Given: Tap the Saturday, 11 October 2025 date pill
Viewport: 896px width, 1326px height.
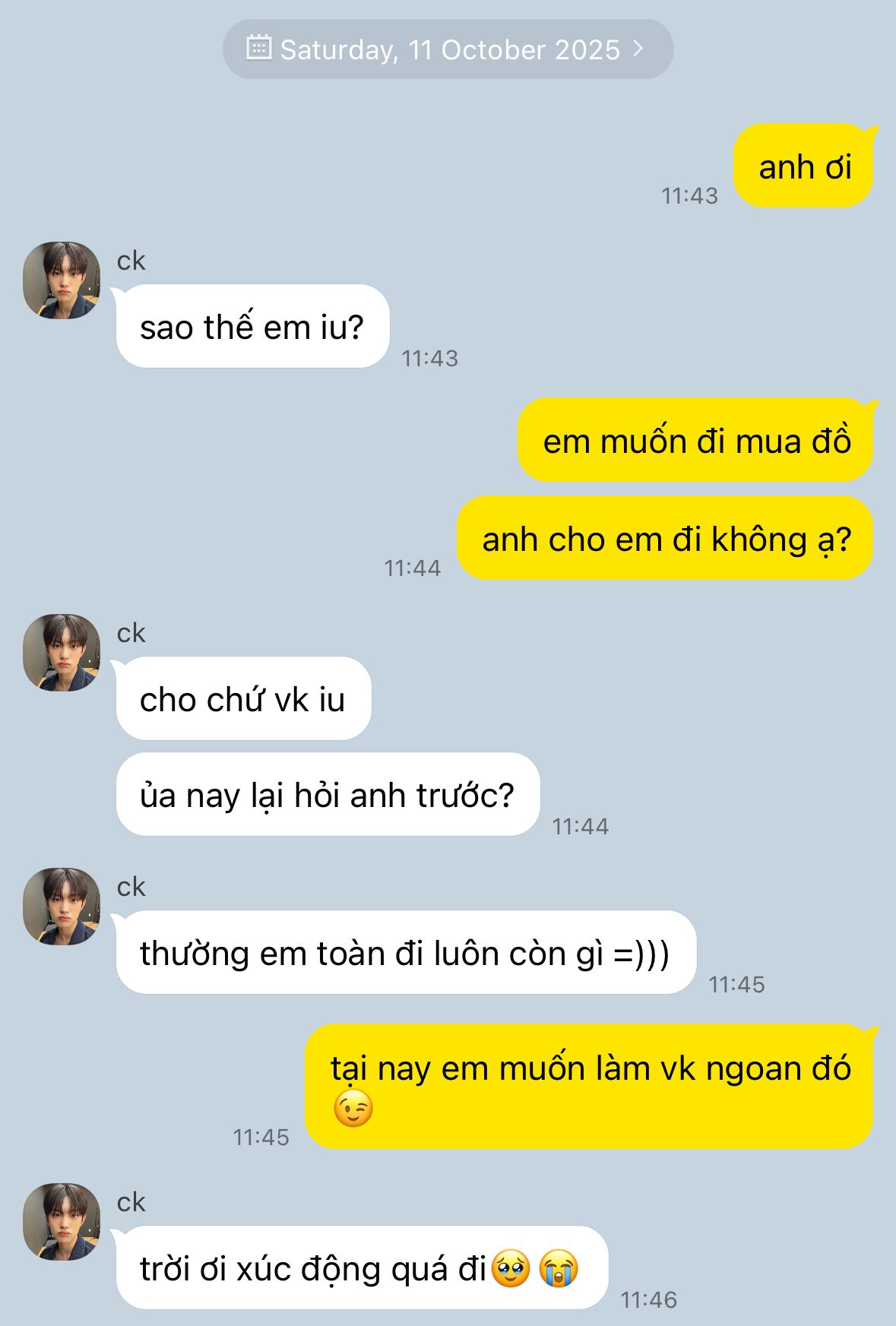Looking at the screenshot, I should tap(448, 49).
